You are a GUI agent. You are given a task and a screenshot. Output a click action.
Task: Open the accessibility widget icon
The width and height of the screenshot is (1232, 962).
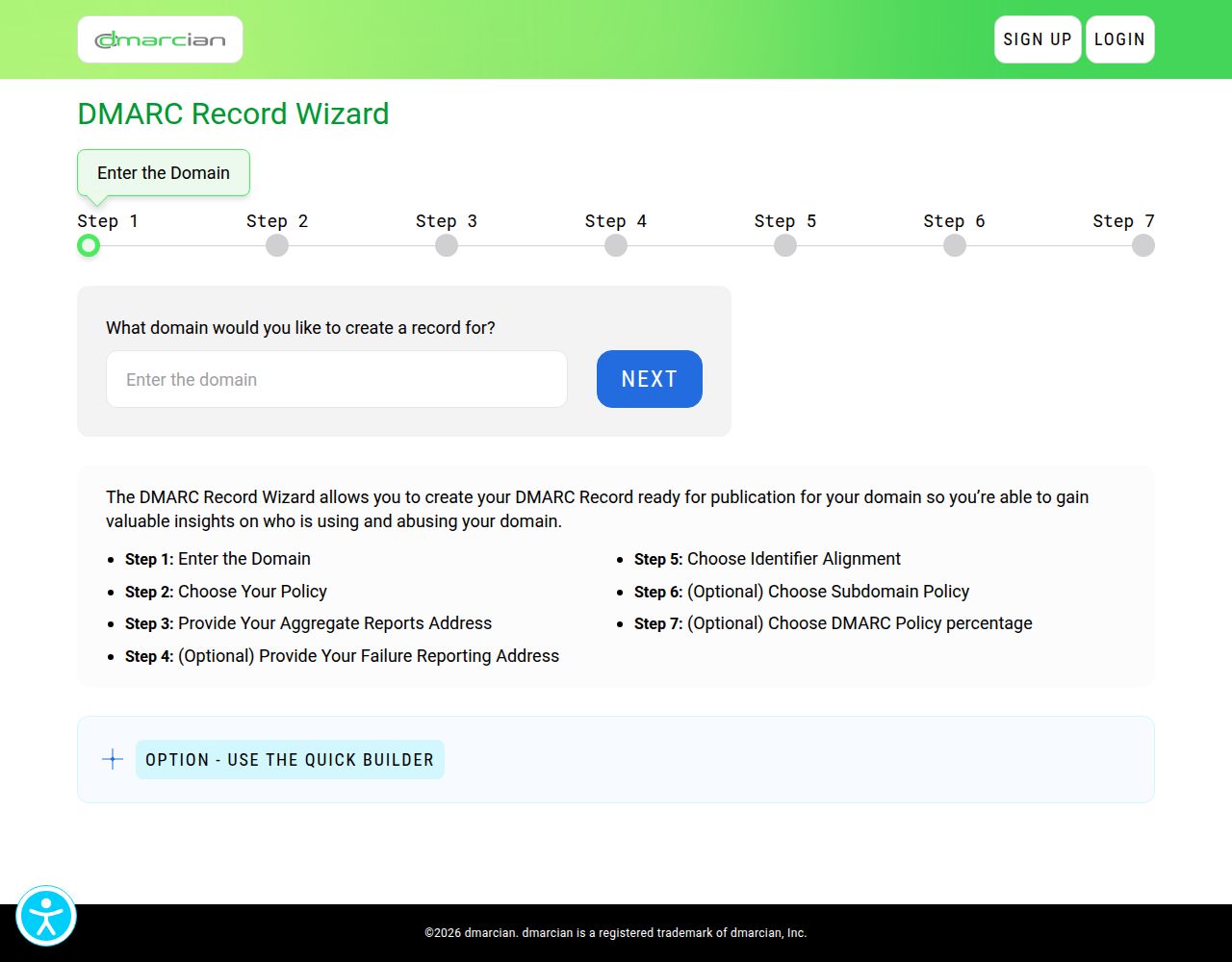click(x=46, y=916)
